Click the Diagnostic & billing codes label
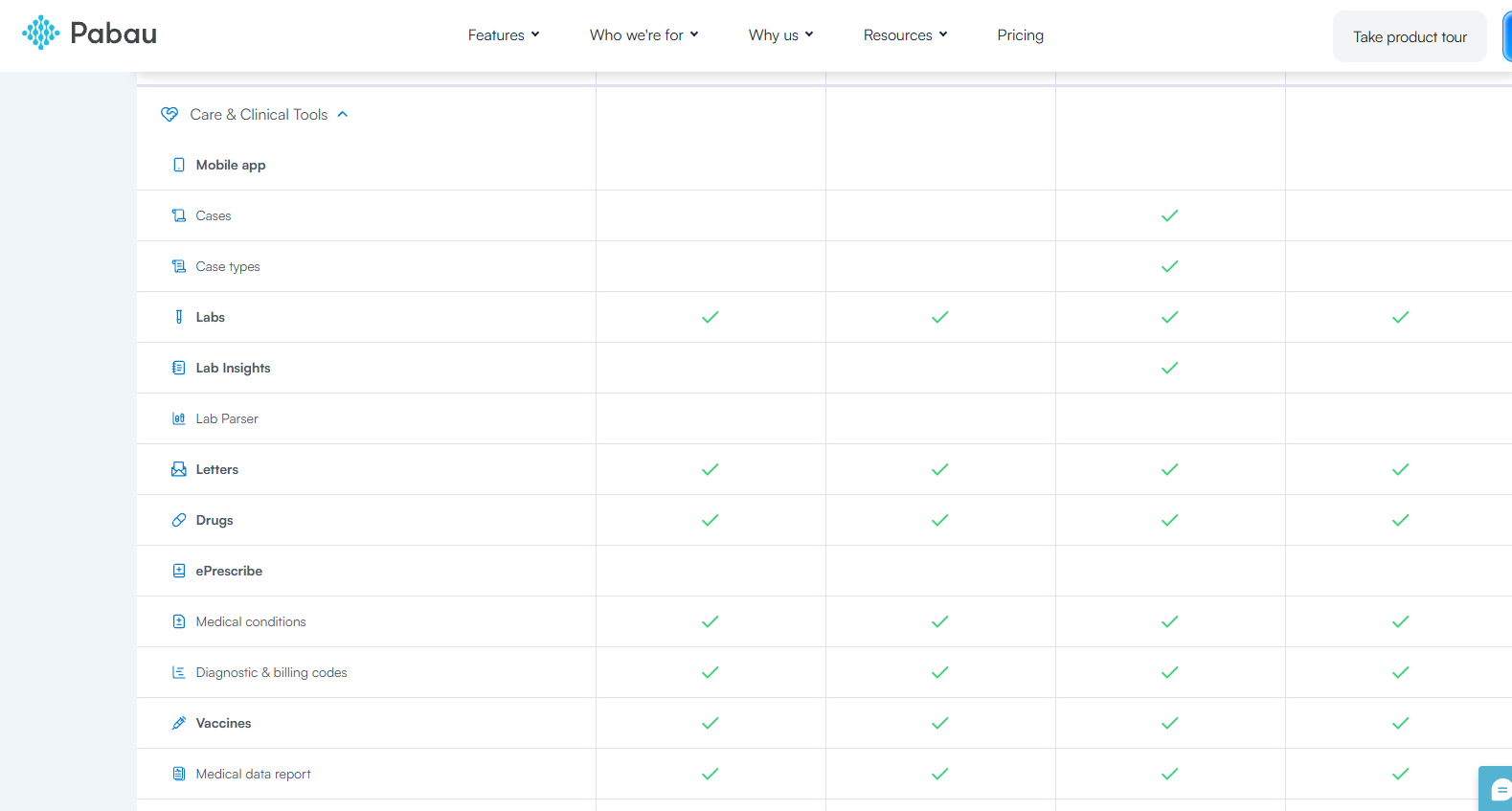 point(272,672)
